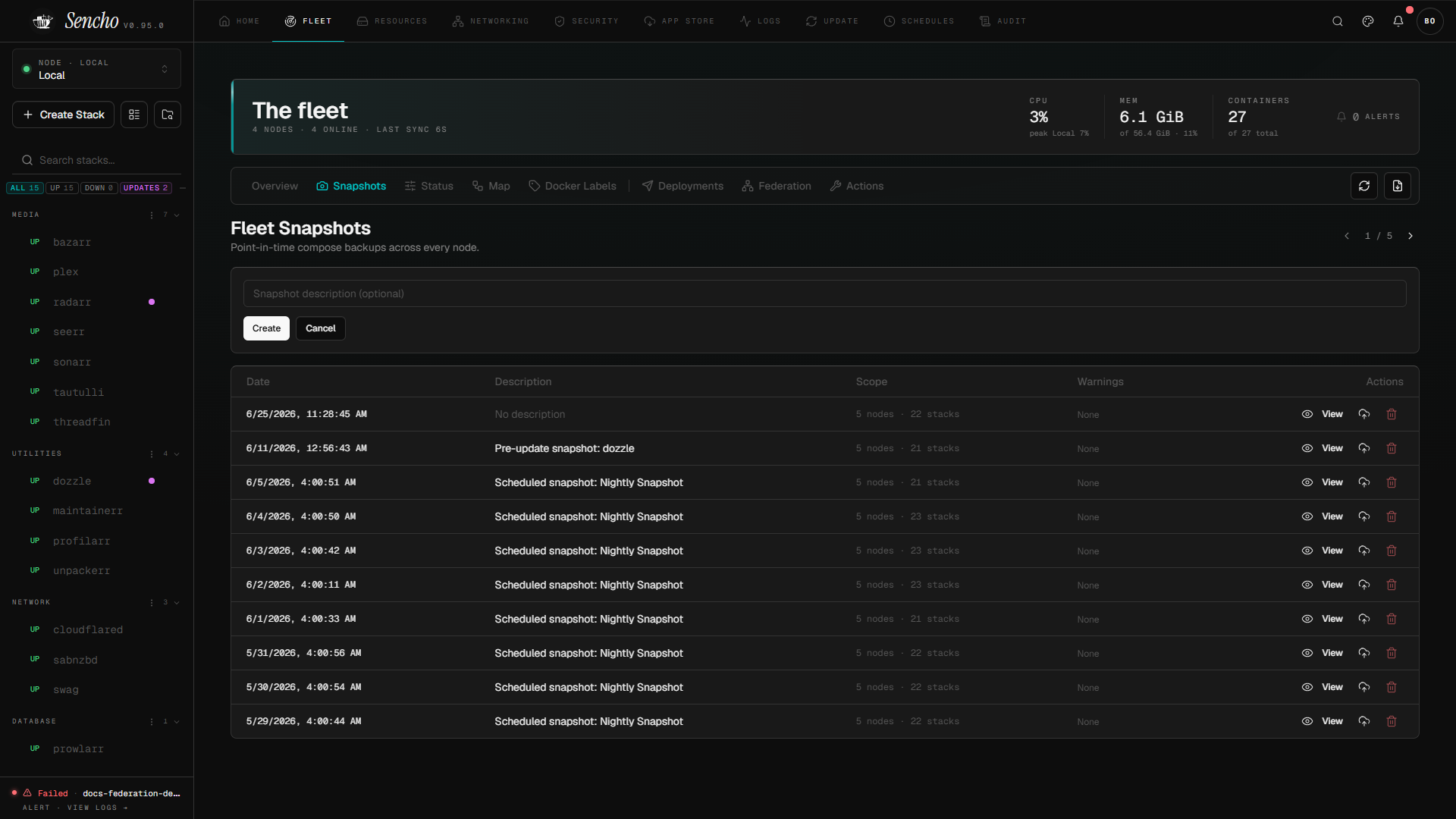This screenshot has height=819, width=1456.
Task: Delete the 6/2/2026 nightly snapshot
Action: point(1392,585)
